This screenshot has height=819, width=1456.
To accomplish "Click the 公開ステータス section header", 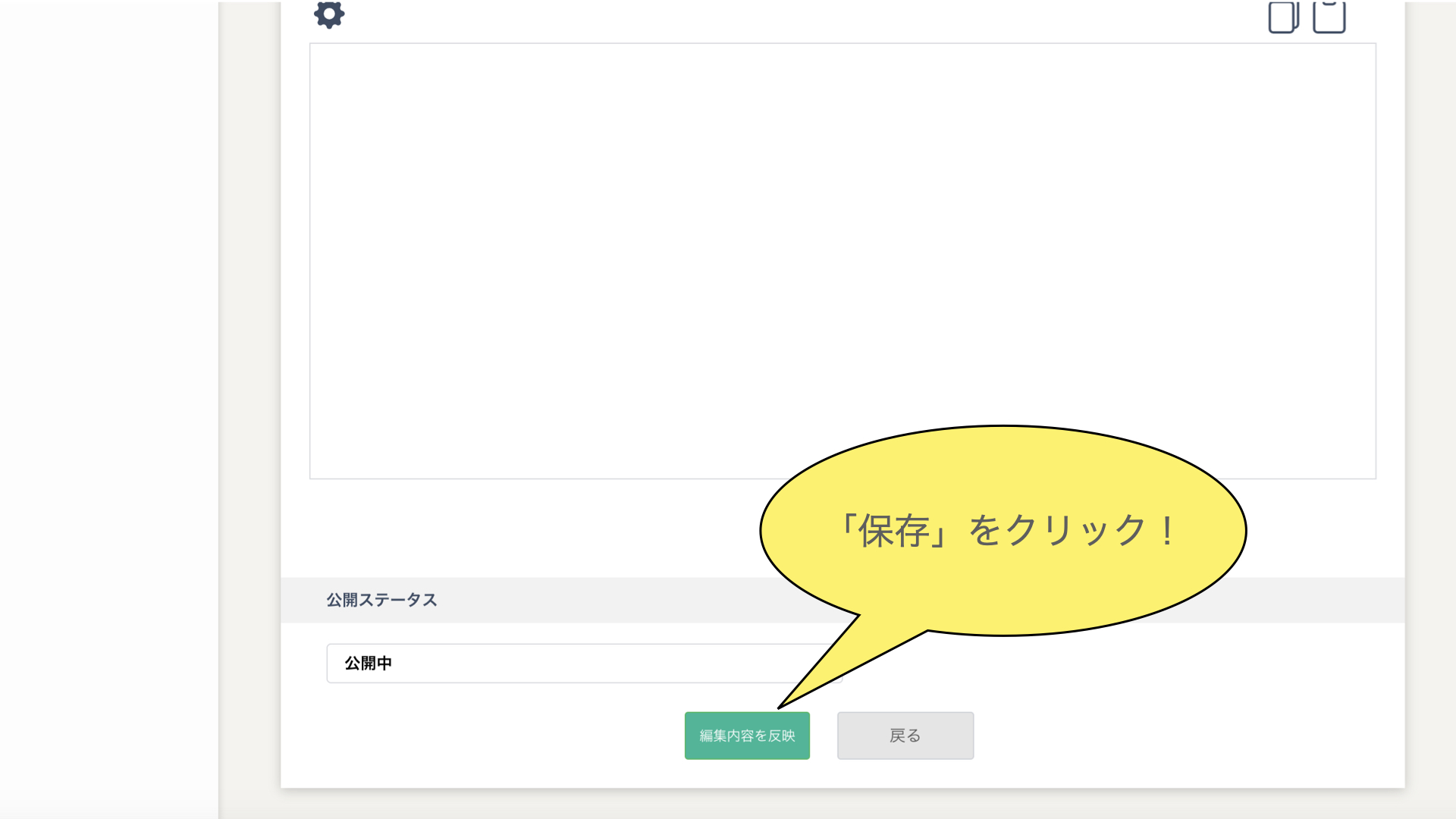I will pyautogui.click(x=382, y=600).
